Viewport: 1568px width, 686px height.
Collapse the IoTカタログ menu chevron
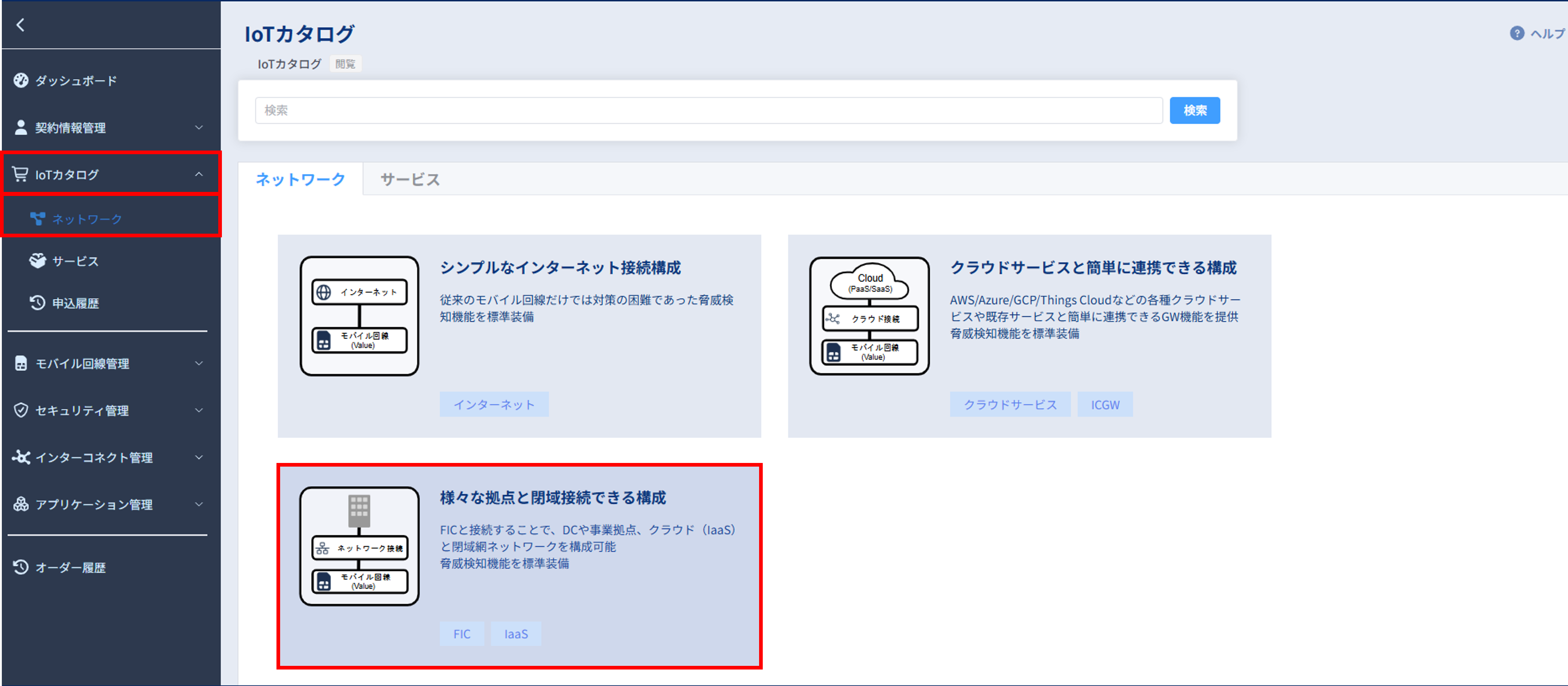[x=199, y=174]
